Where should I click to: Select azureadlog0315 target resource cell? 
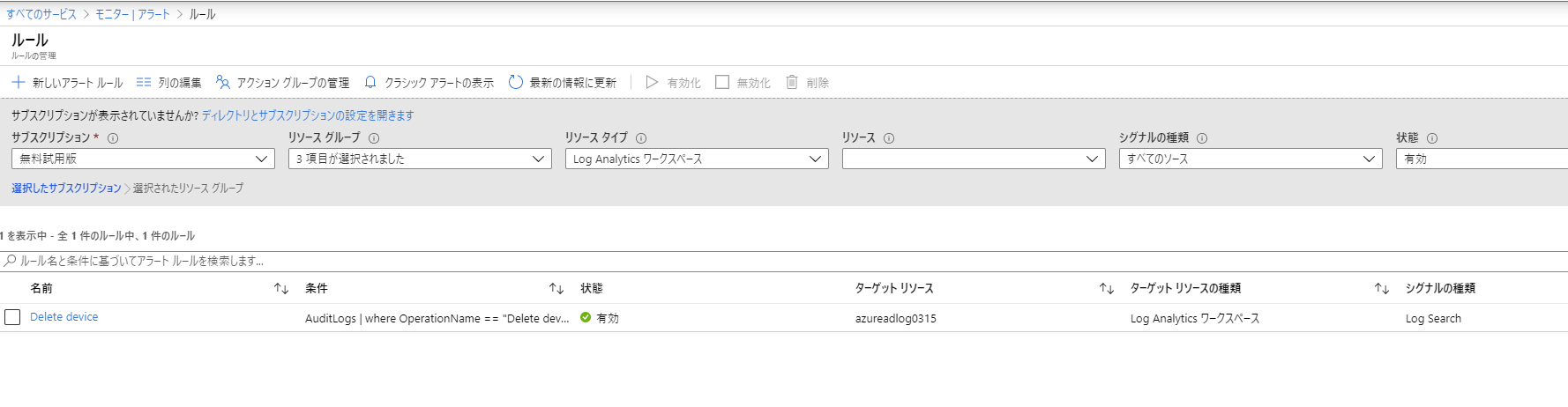coord(896,319)
